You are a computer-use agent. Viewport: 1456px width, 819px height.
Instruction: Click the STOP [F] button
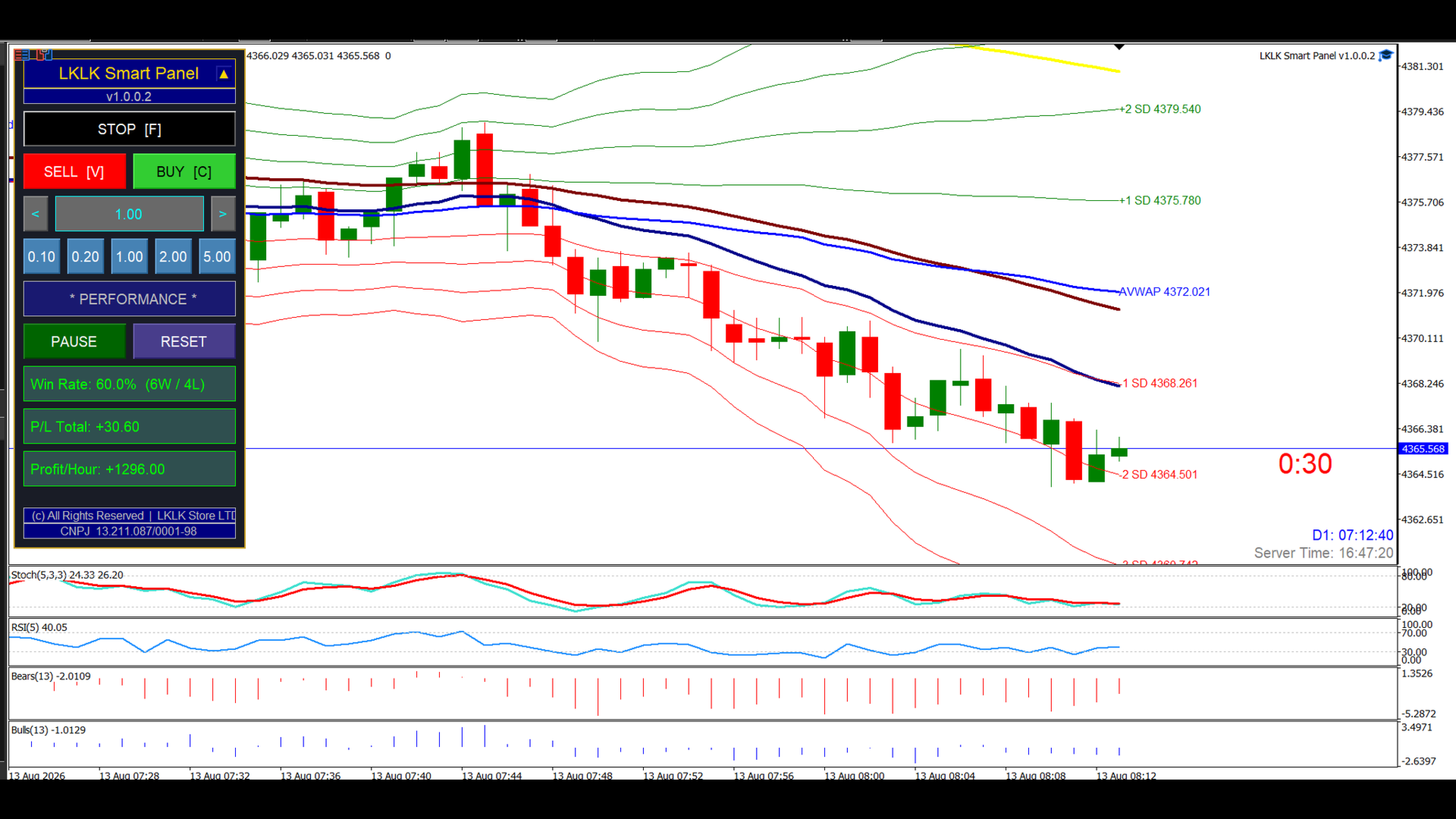(x=130, y=129)
